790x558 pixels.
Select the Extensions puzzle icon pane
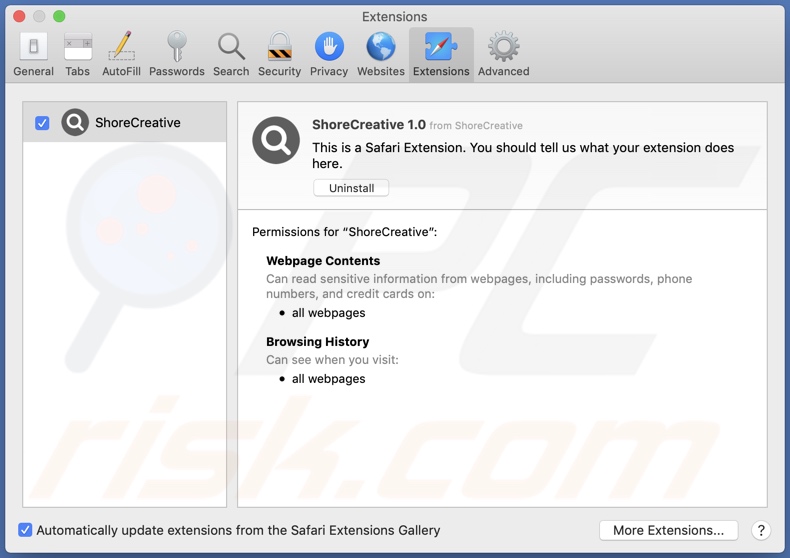pyautogui.click(x=441, y=54)
